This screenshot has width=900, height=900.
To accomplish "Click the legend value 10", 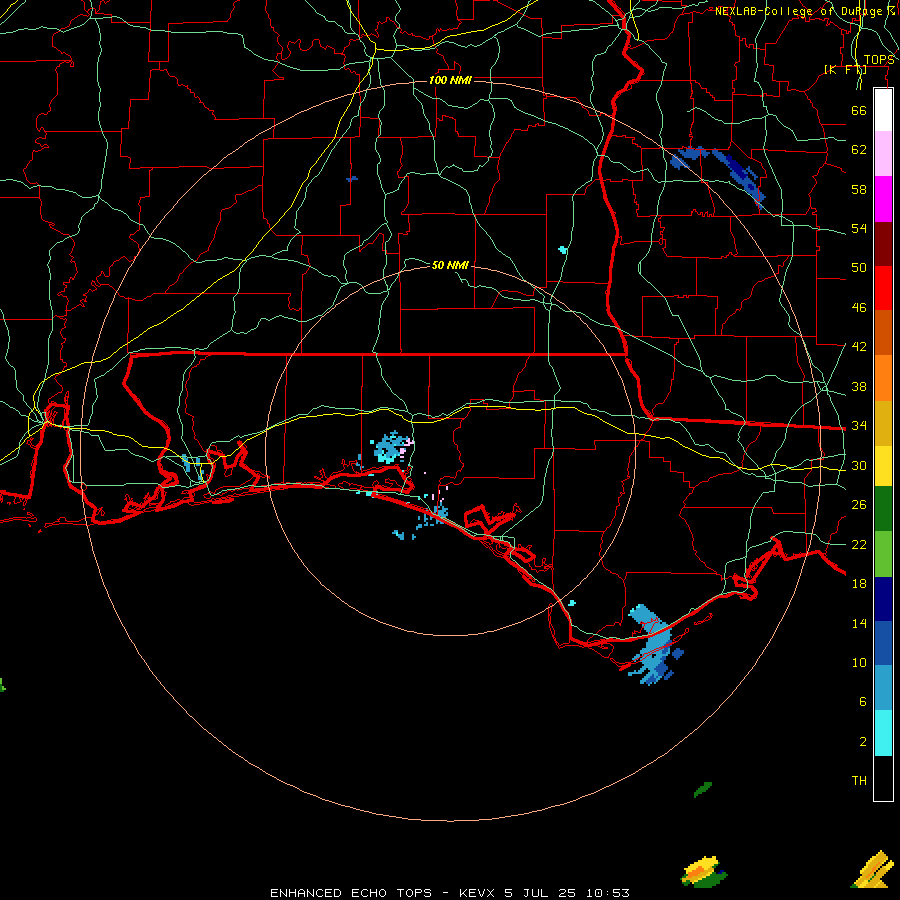I will [859, 662].
